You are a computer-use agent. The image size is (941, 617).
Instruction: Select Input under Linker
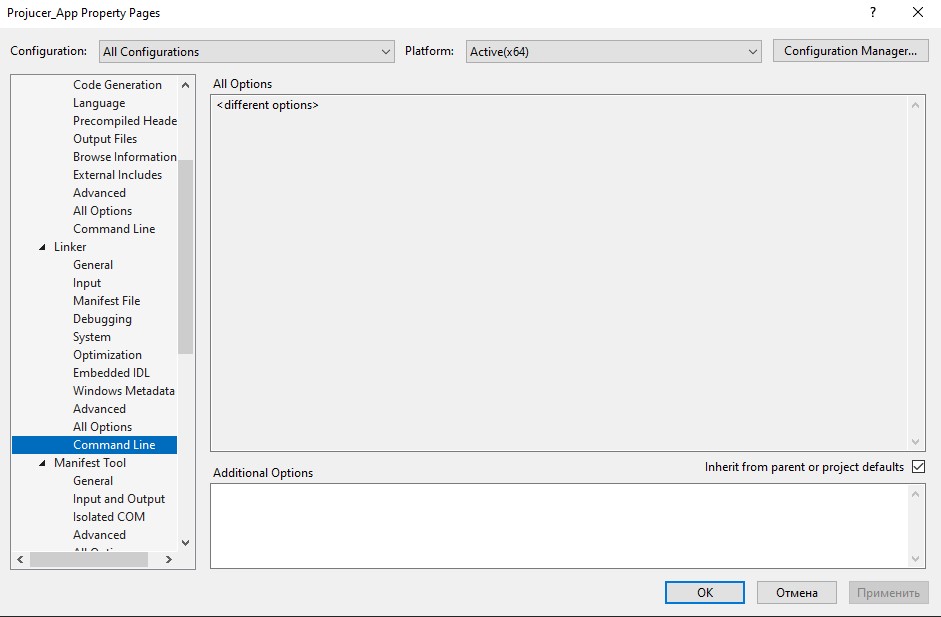pos(87,283)
